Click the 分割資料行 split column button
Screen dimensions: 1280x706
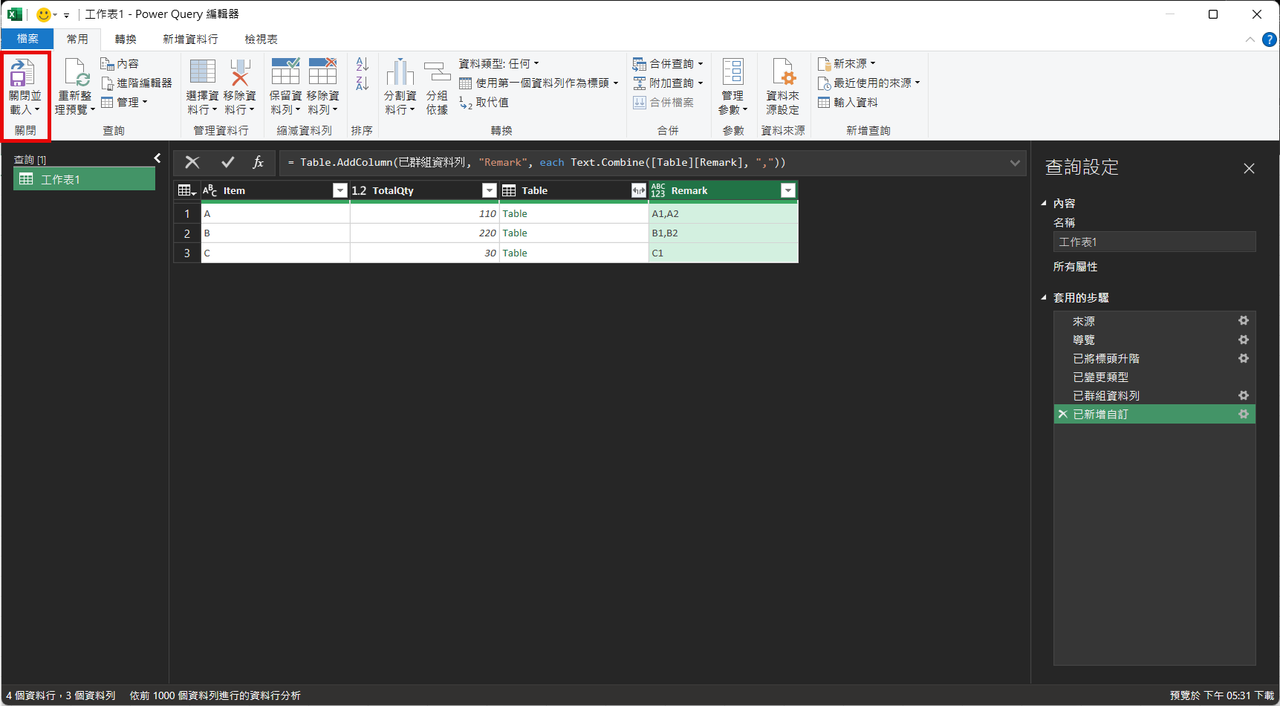coord(400,87)
